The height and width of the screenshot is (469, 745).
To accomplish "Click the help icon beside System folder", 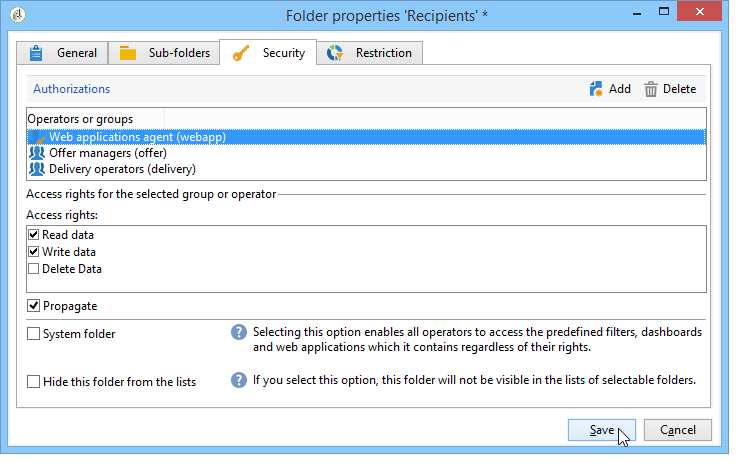I will [239, 333].
